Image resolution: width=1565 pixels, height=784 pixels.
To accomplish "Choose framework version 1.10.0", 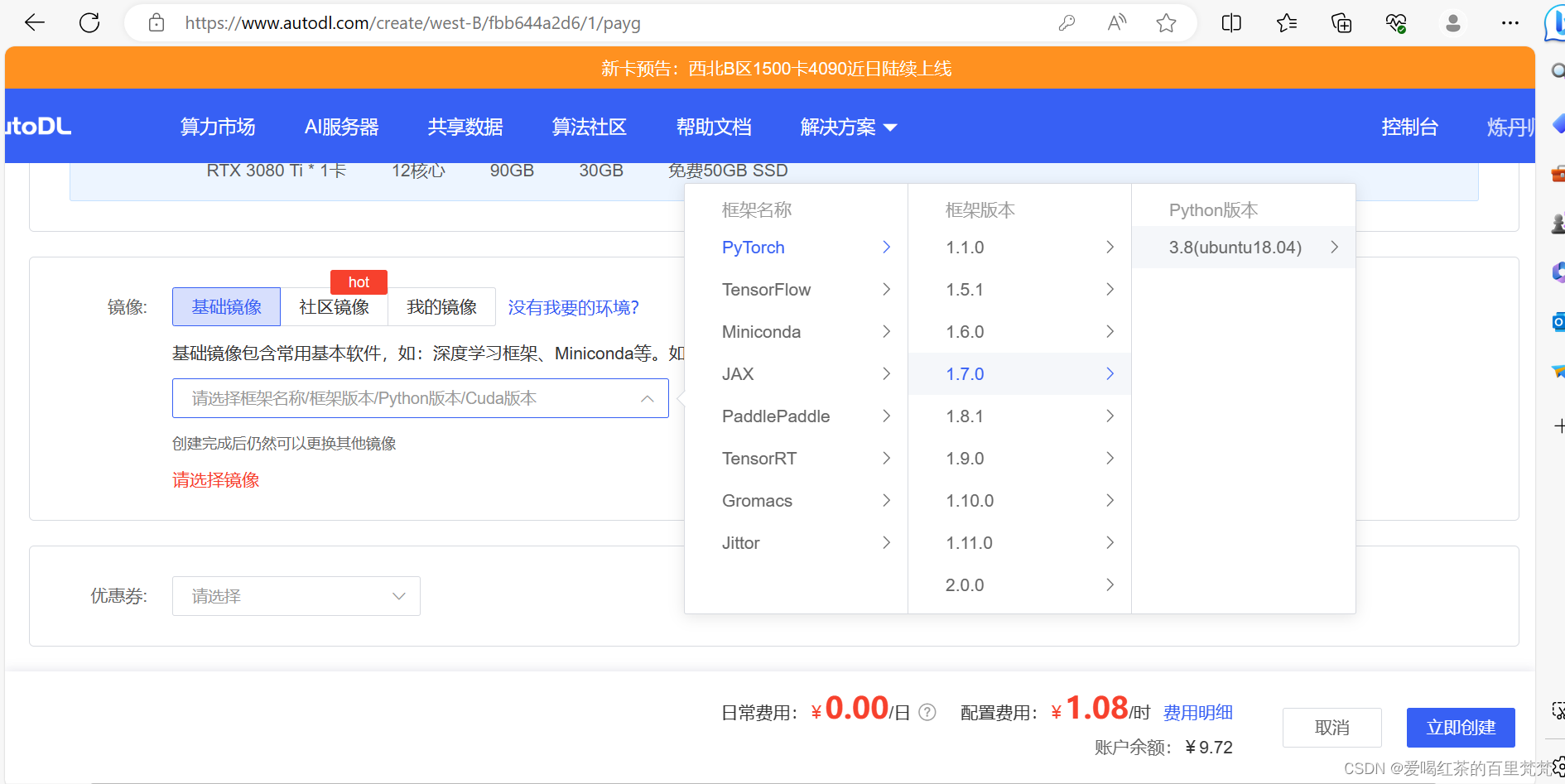I will 1020,501.
